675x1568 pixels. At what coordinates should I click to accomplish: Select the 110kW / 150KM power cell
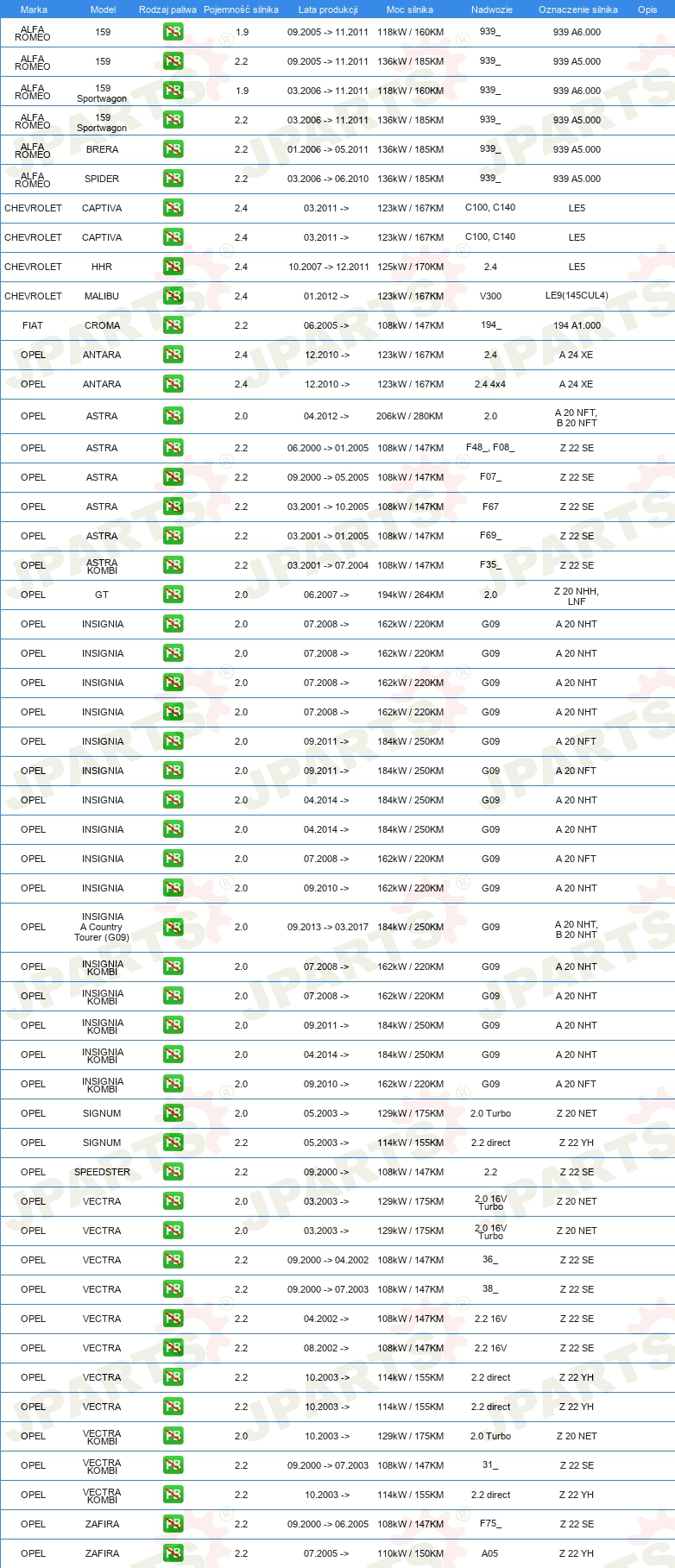410,1553
